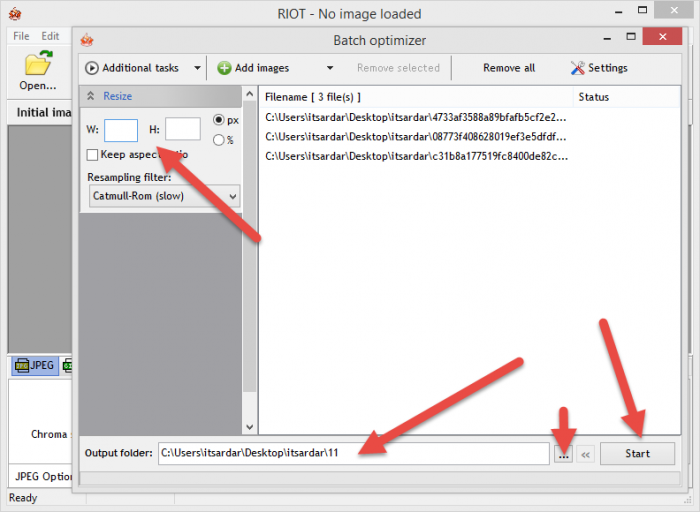
Task: Select the percent radio button
Action: tap(218, 140)
